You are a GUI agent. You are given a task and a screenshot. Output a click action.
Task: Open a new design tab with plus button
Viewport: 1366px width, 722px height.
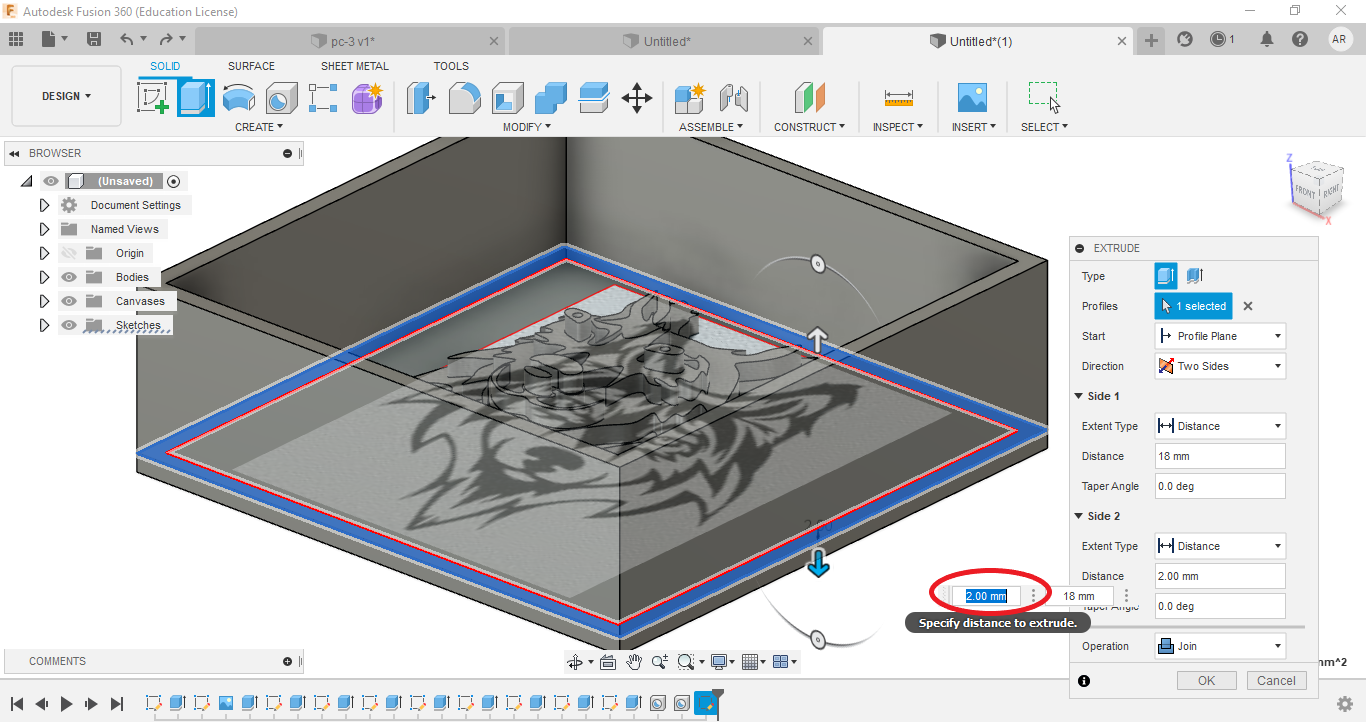click(1152, 40)
